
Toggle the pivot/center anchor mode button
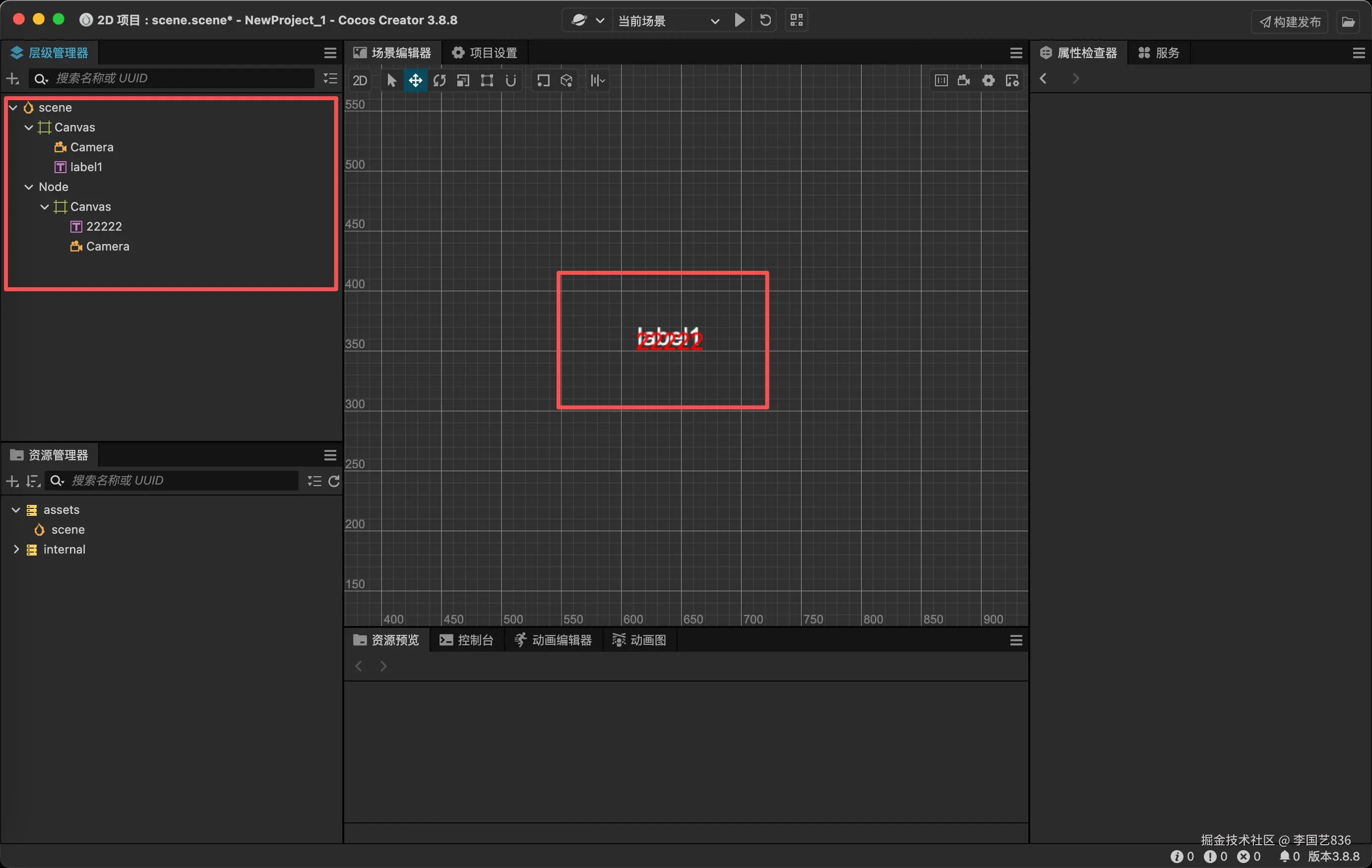(543, 80)
